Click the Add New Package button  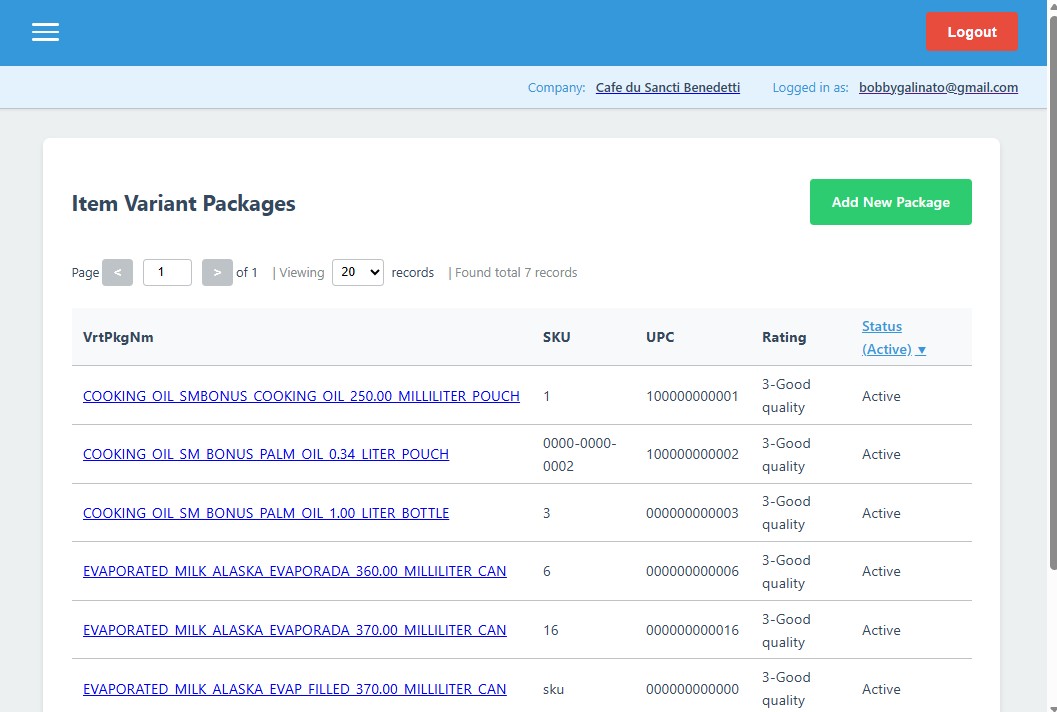[890, 202]
